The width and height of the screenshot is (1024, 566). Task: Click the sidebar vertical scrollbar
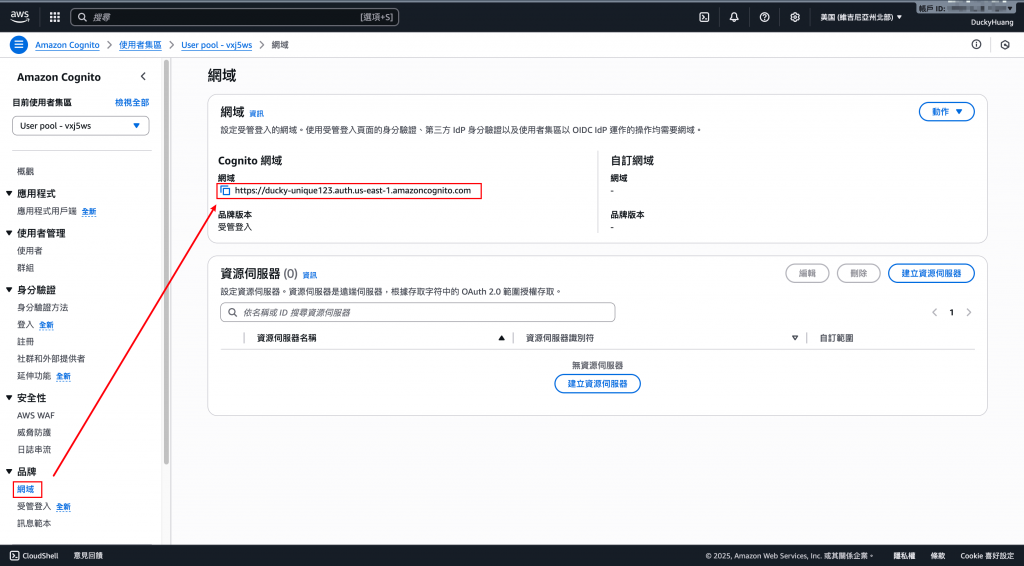tap(166, 262)
